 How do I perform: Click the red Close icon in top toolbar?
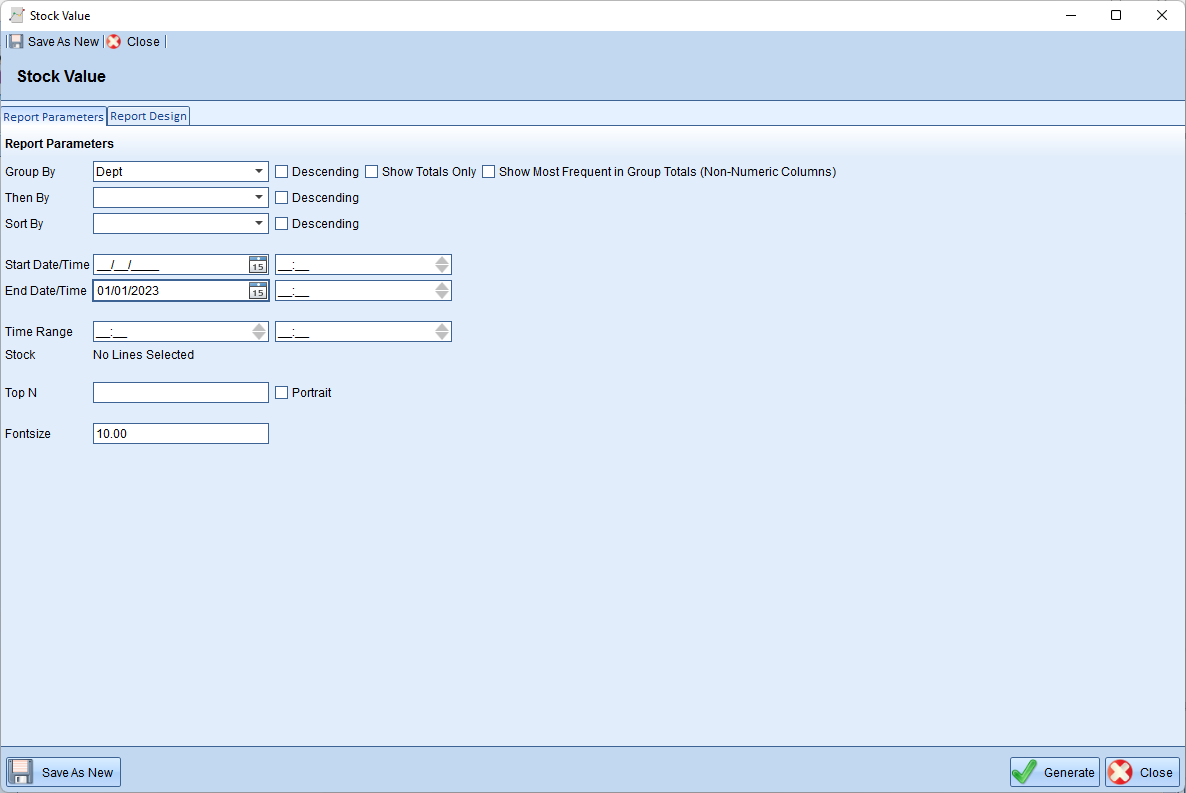[x=114, y=42]
